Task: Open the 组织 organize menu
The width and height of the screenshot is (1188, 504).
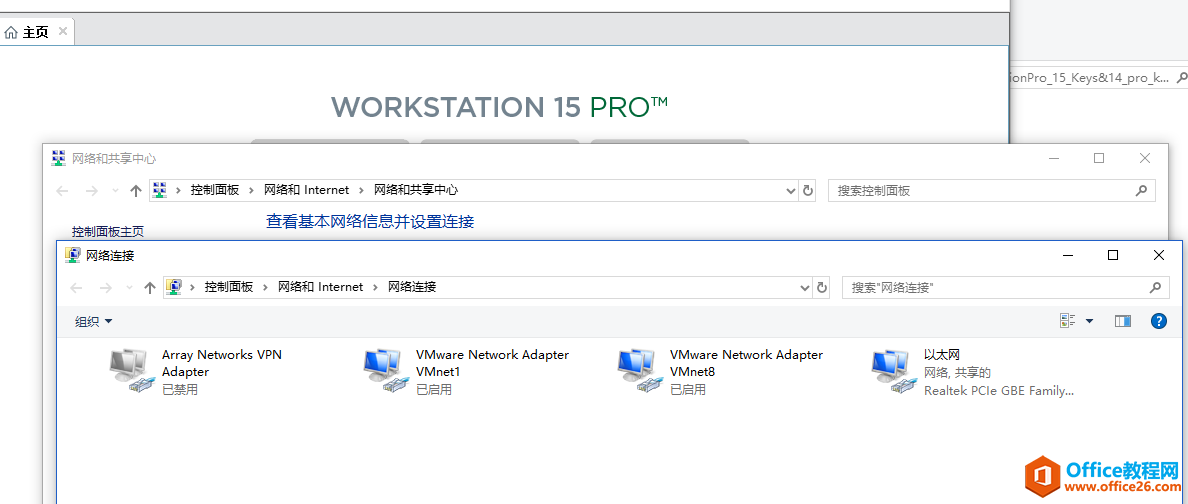Action: [x=94, y=321]
